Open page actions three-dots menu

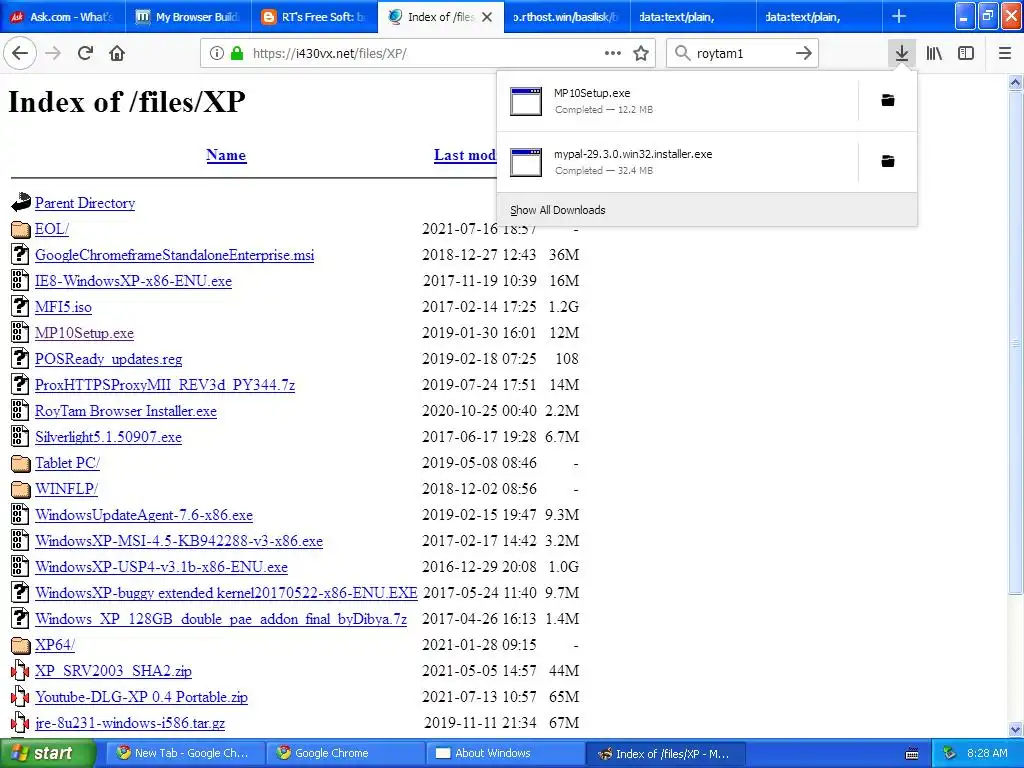[613, 53]
